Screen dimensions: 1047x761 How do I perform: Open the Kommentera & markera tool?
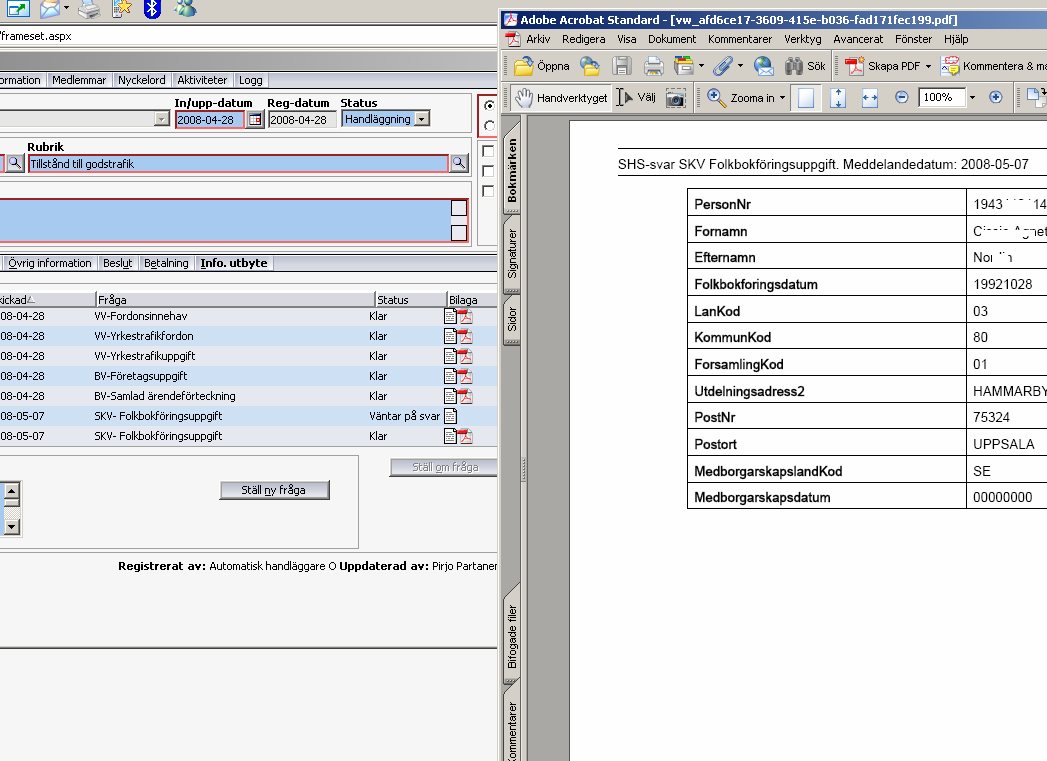(x=994, y=65)
